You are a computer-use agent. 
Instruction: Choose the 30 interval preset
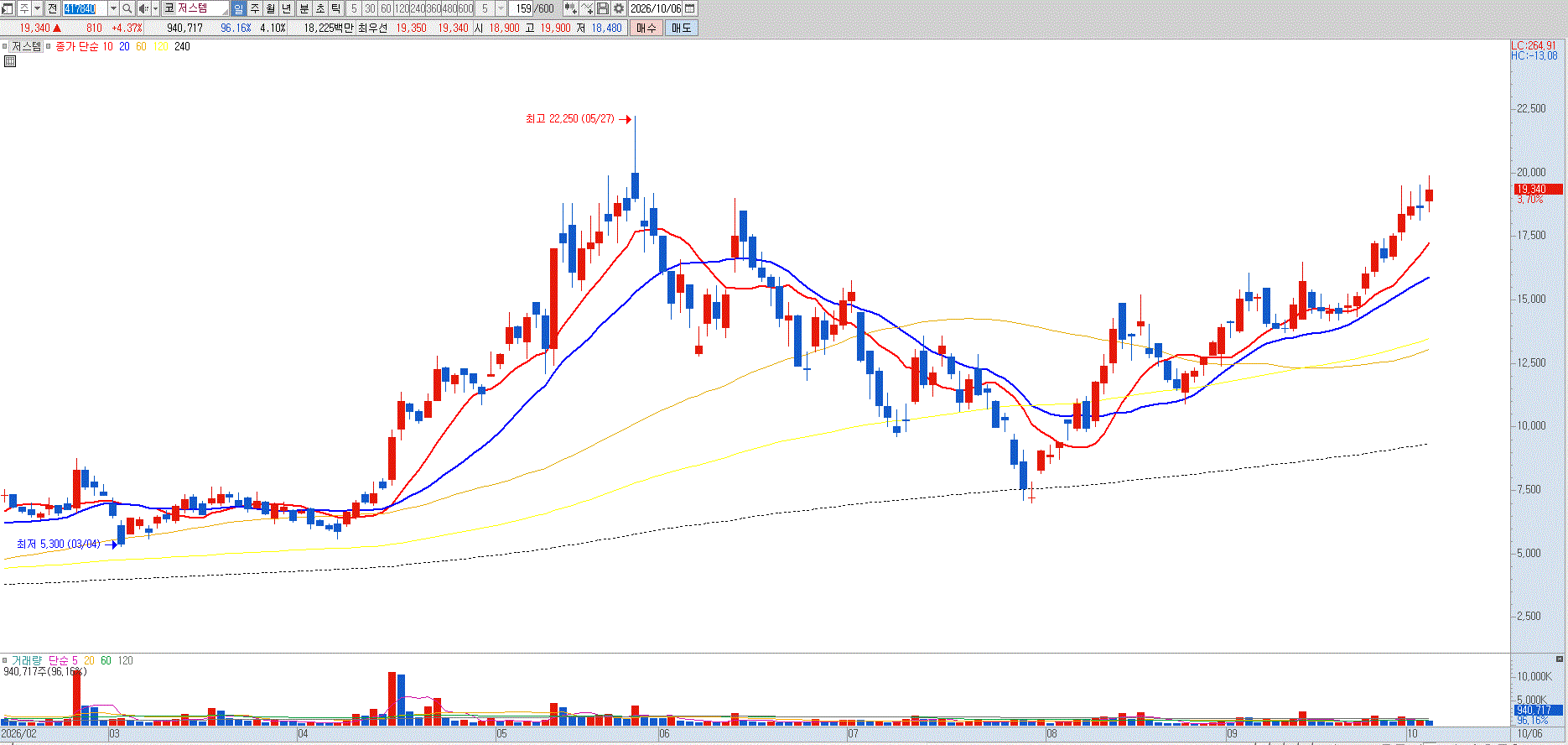(370, 8)
